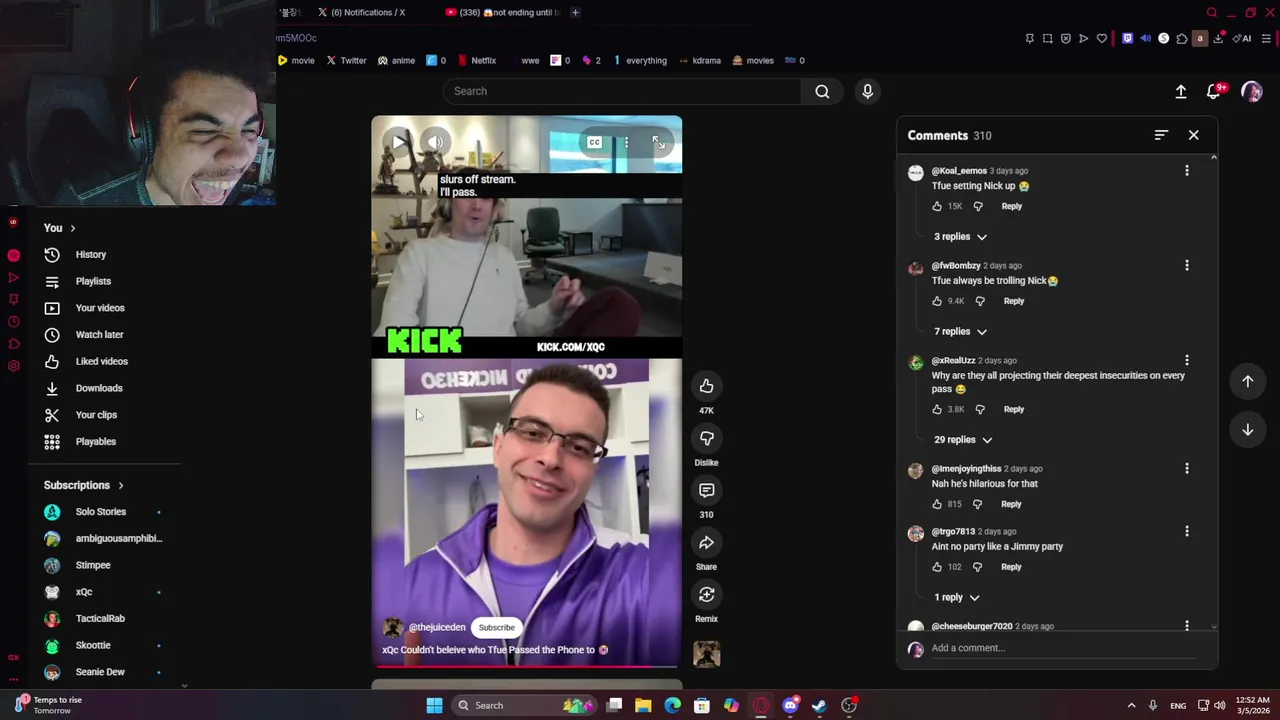Open the kdrama bookmark folder

(x=700, y=60)
